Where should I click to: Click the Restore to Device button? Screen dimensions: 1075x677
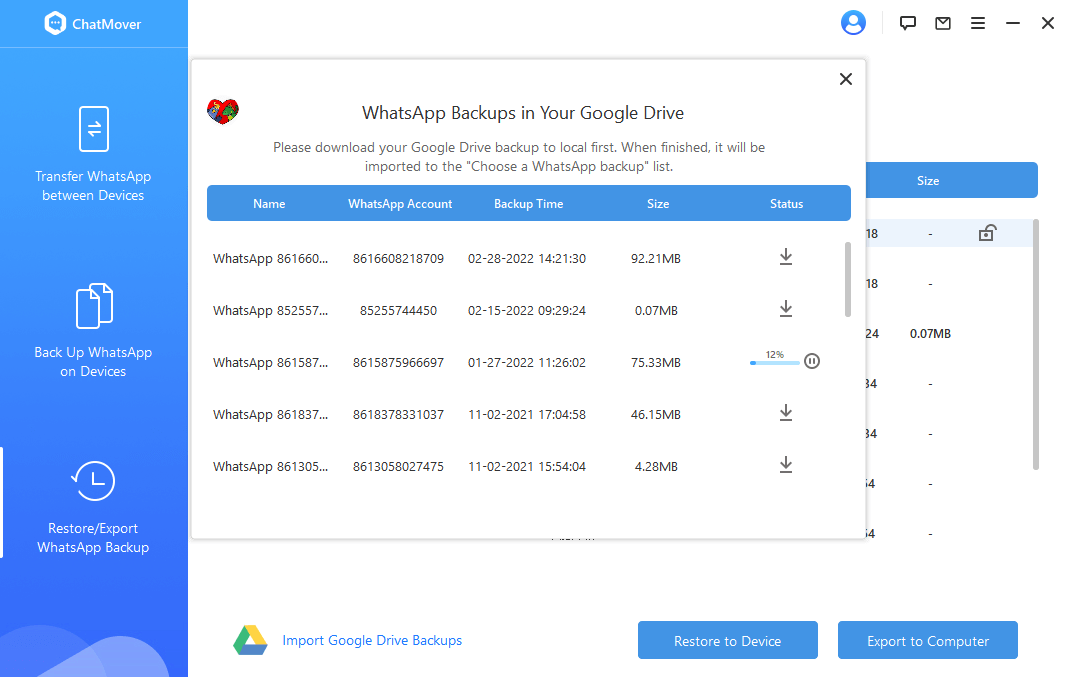(x=728, y=641)
